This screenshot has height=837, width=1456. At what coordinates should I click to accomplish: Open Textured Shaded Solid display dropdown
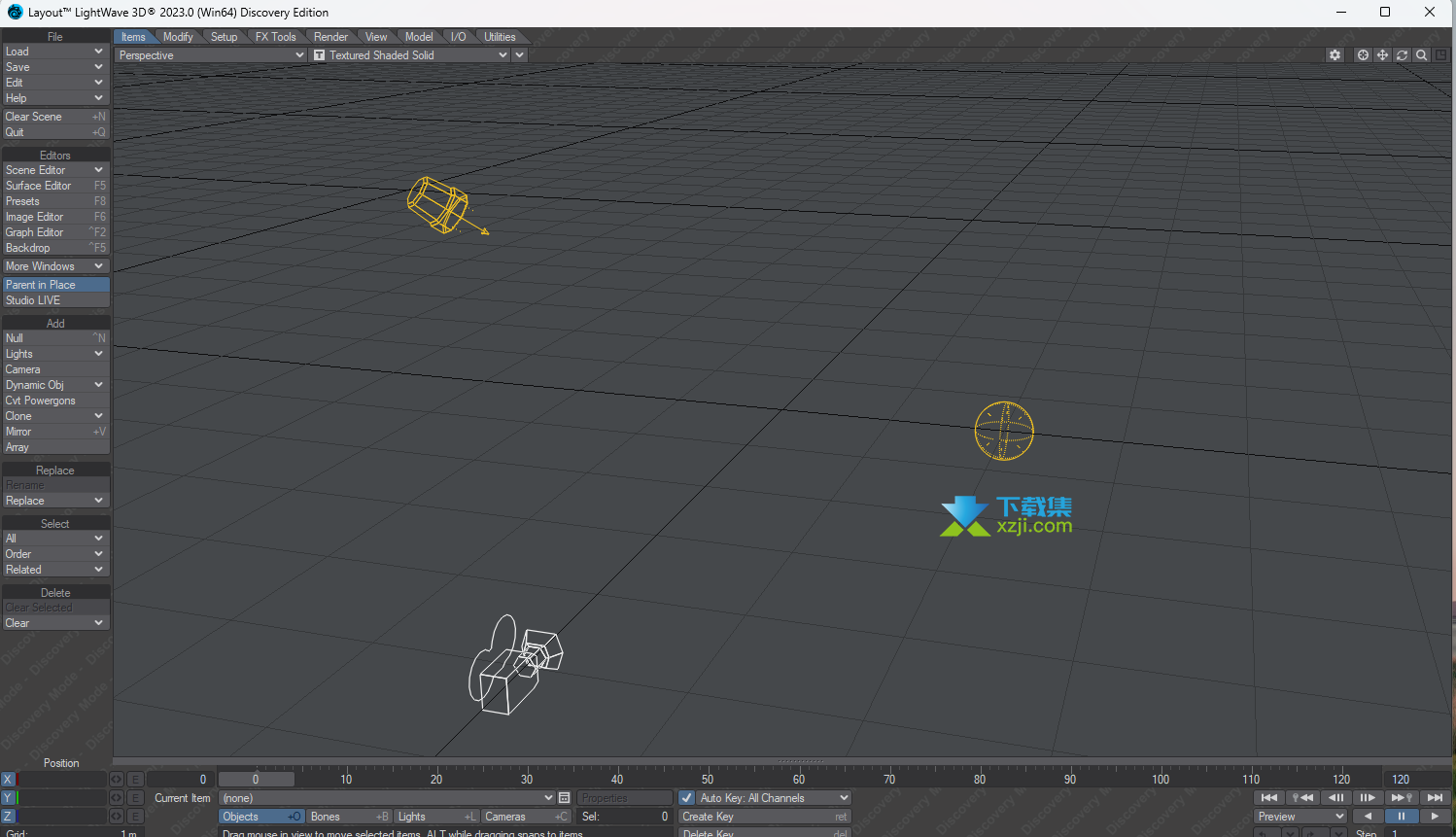[x=410, y=55]
